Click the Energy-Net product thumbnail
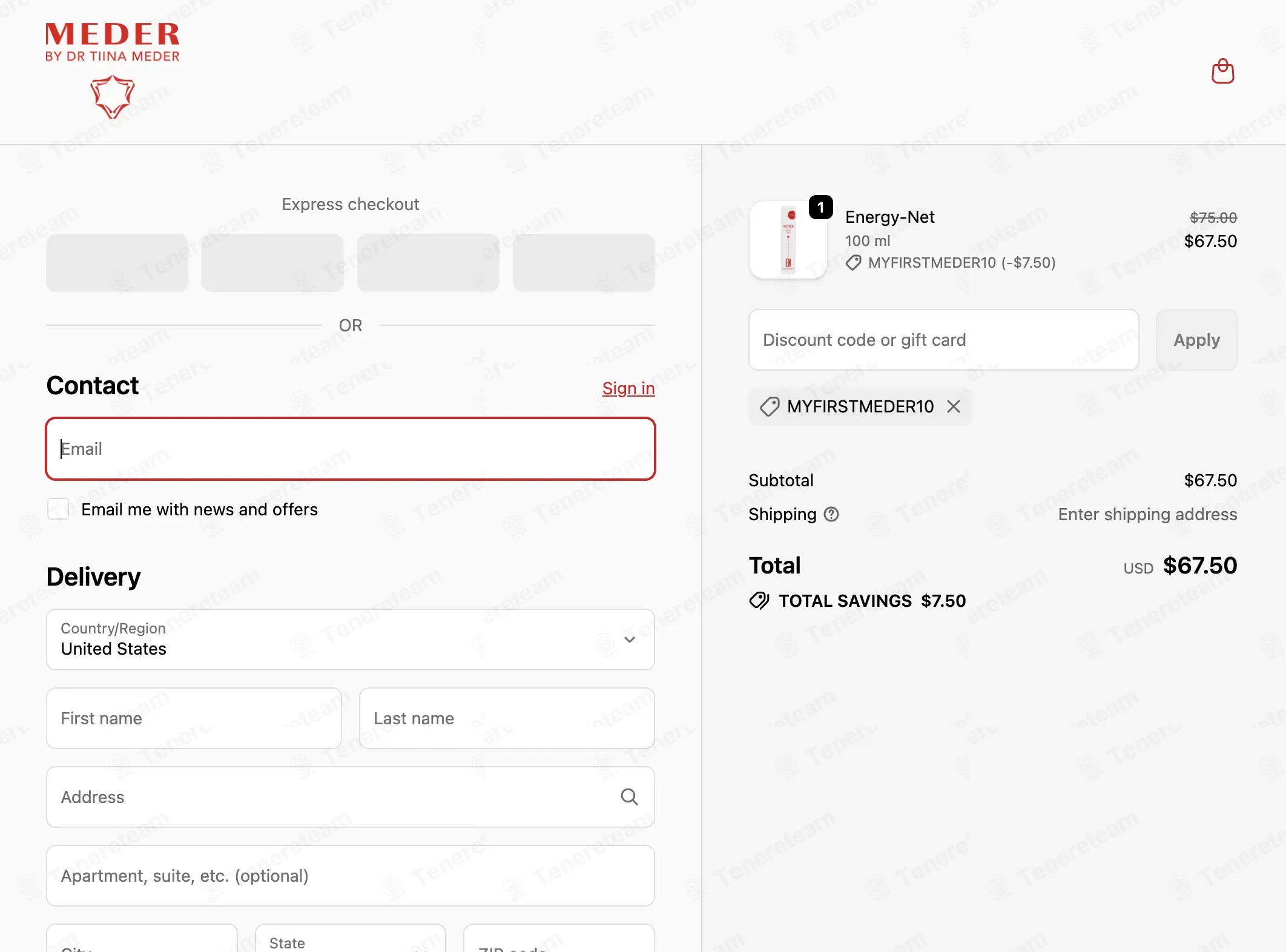The width and height of the screenshot is (1286, 952). tap(788, 240)
